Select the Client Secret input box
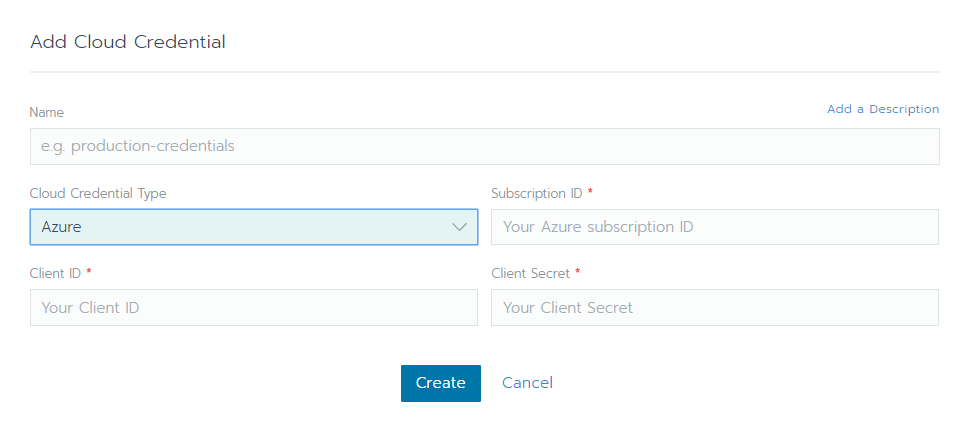This screenshot has width=967, height=424. coord(714,308)
